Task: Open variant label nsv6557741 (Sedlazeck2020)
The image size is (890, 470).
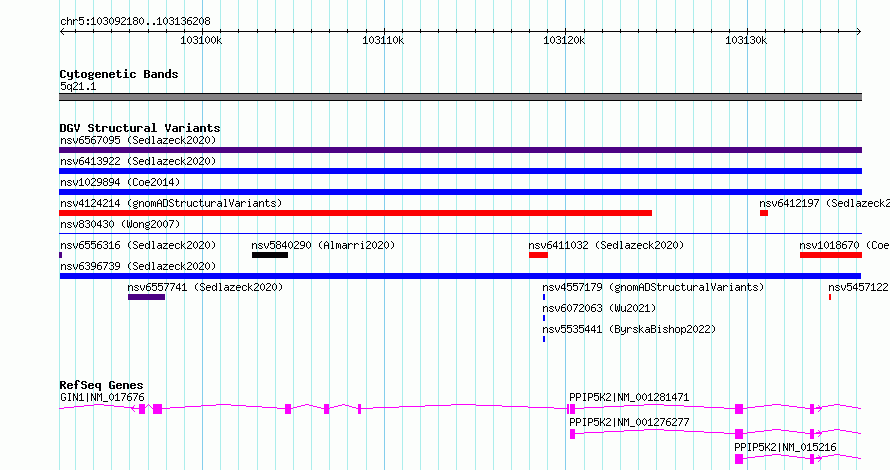Action: pyautogui.click(x=205, y=287)
